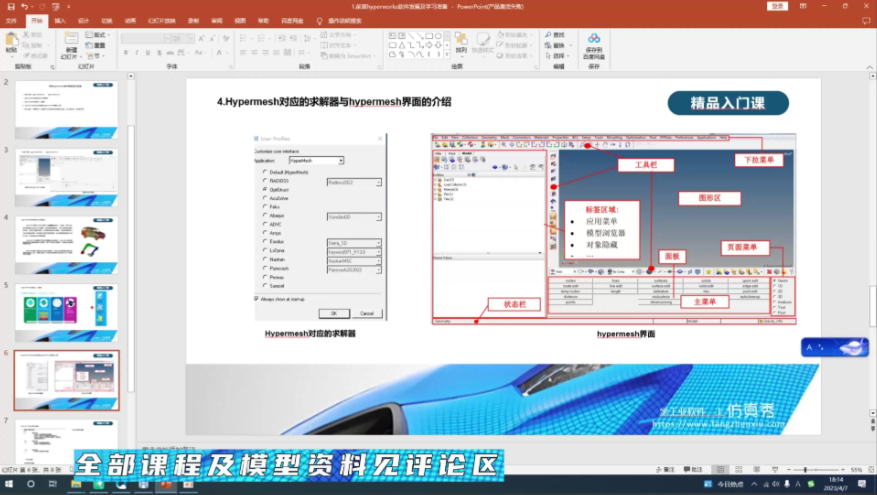The width and height of the screenshot is (877, 495).
Task: Toggle the 备注 notes pane in status bar
Action: (665, 470)
